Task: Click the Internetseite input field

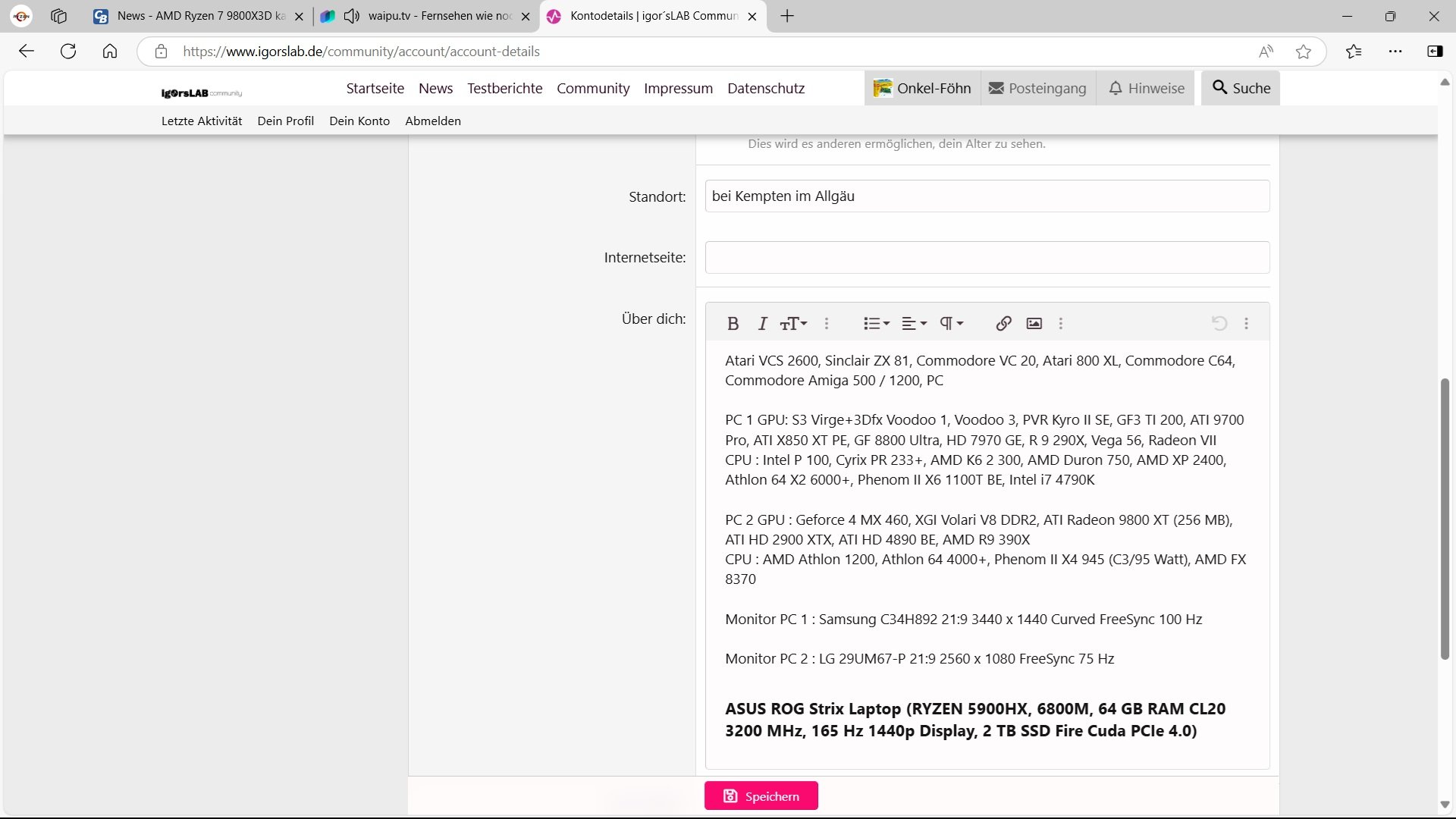Action: 987,258
